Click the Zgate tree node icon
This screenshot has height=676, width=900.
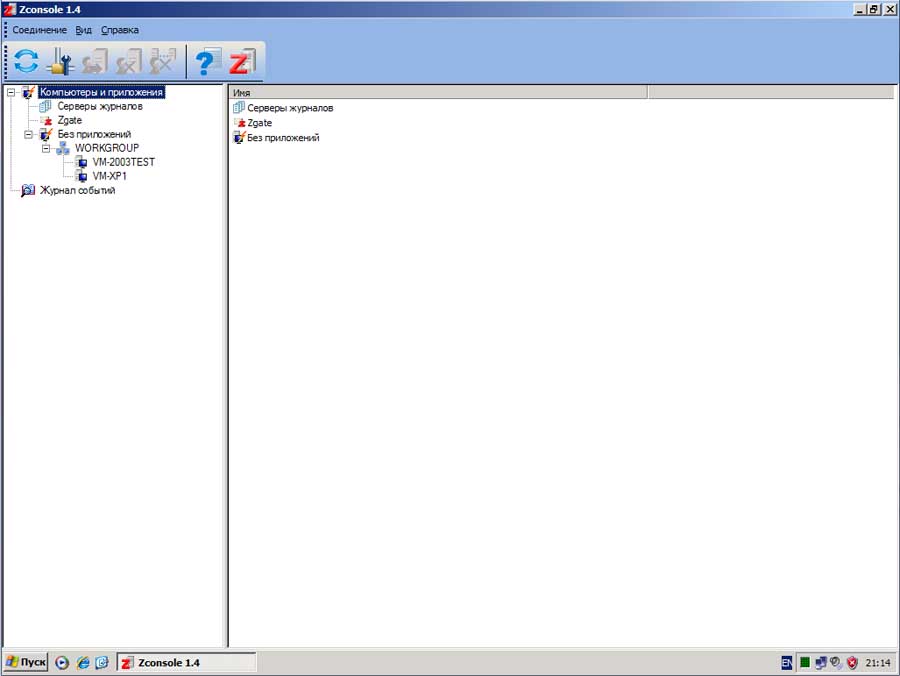pyautogui.click(x=46, y=121)
